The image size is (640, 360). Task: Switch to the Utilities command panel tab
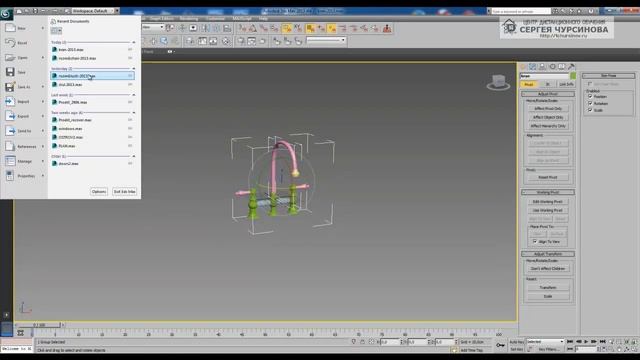coord(571,67)
